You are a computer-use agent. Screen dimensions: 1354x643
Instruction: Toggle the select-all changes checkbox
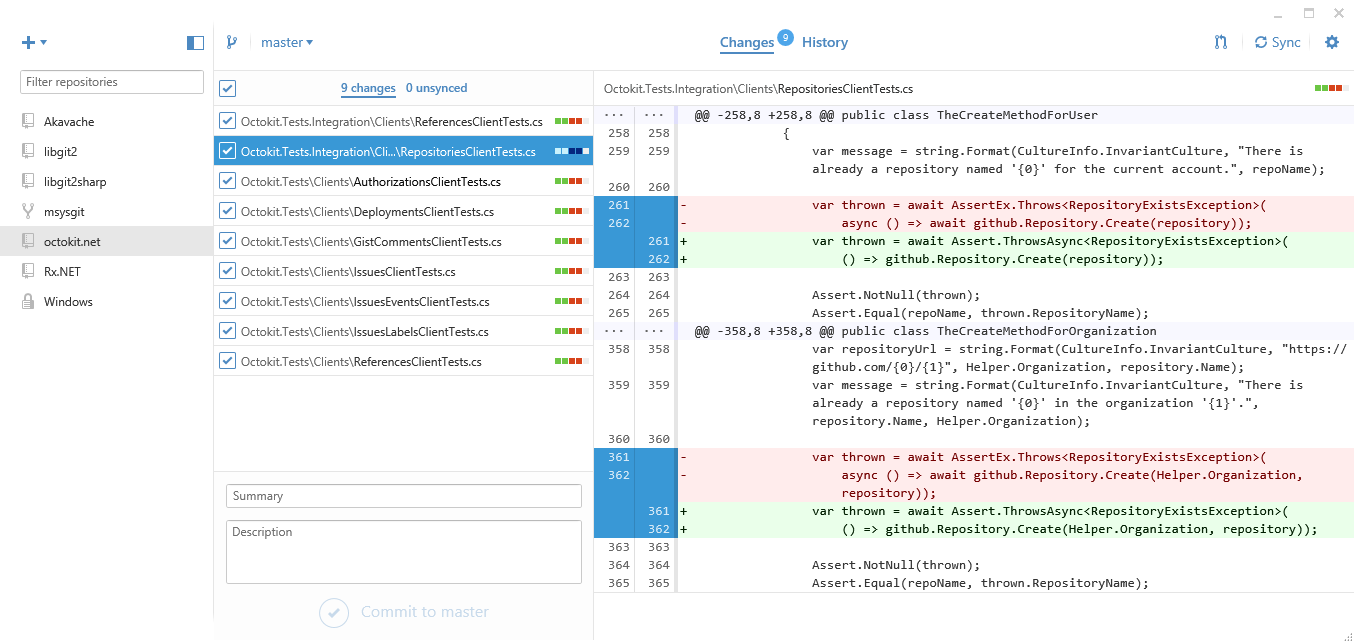(x=227, y=88)
